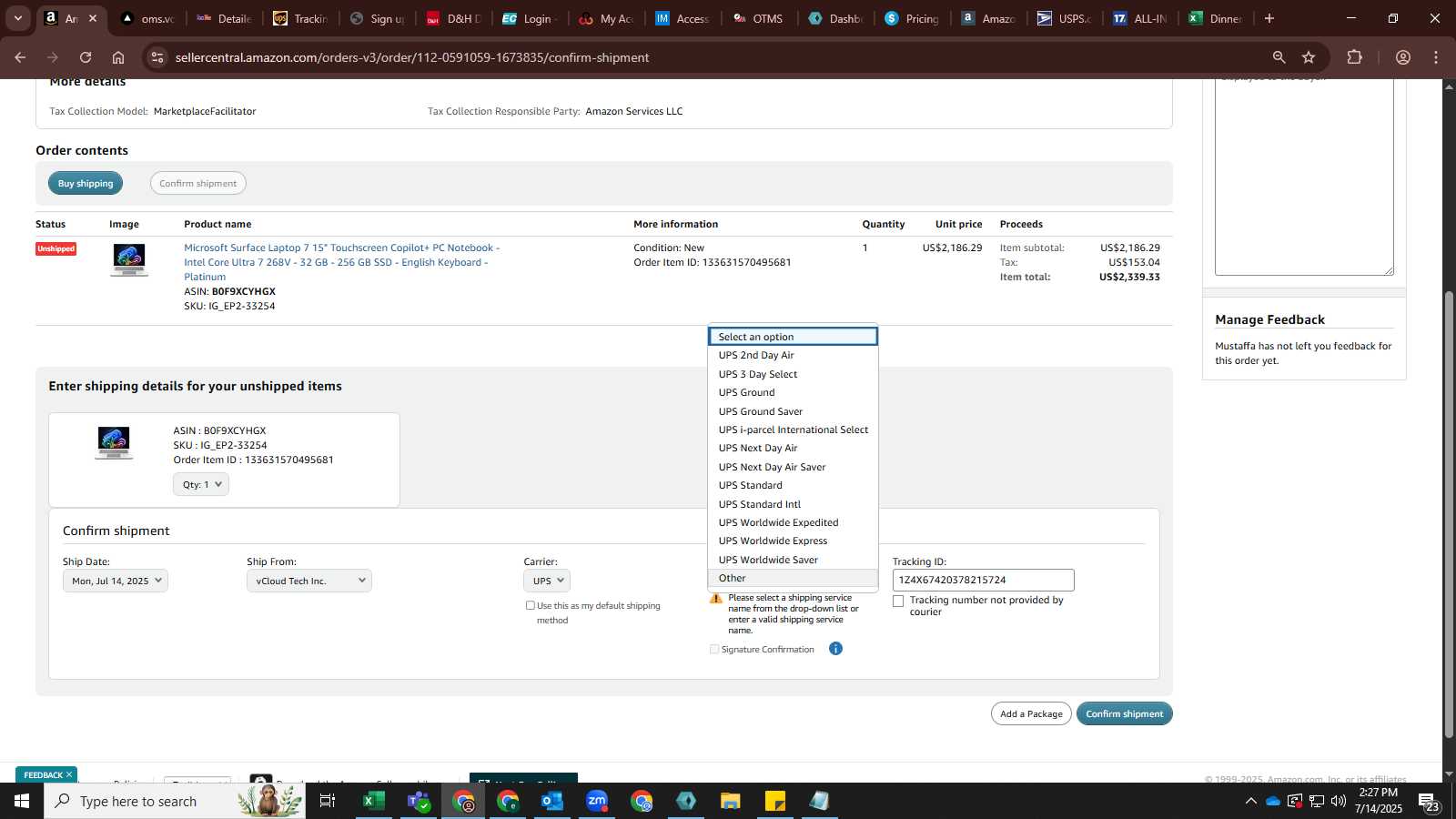Check Use this as my default shipping method
1456x819 pixels.
[x=530, y=605]
